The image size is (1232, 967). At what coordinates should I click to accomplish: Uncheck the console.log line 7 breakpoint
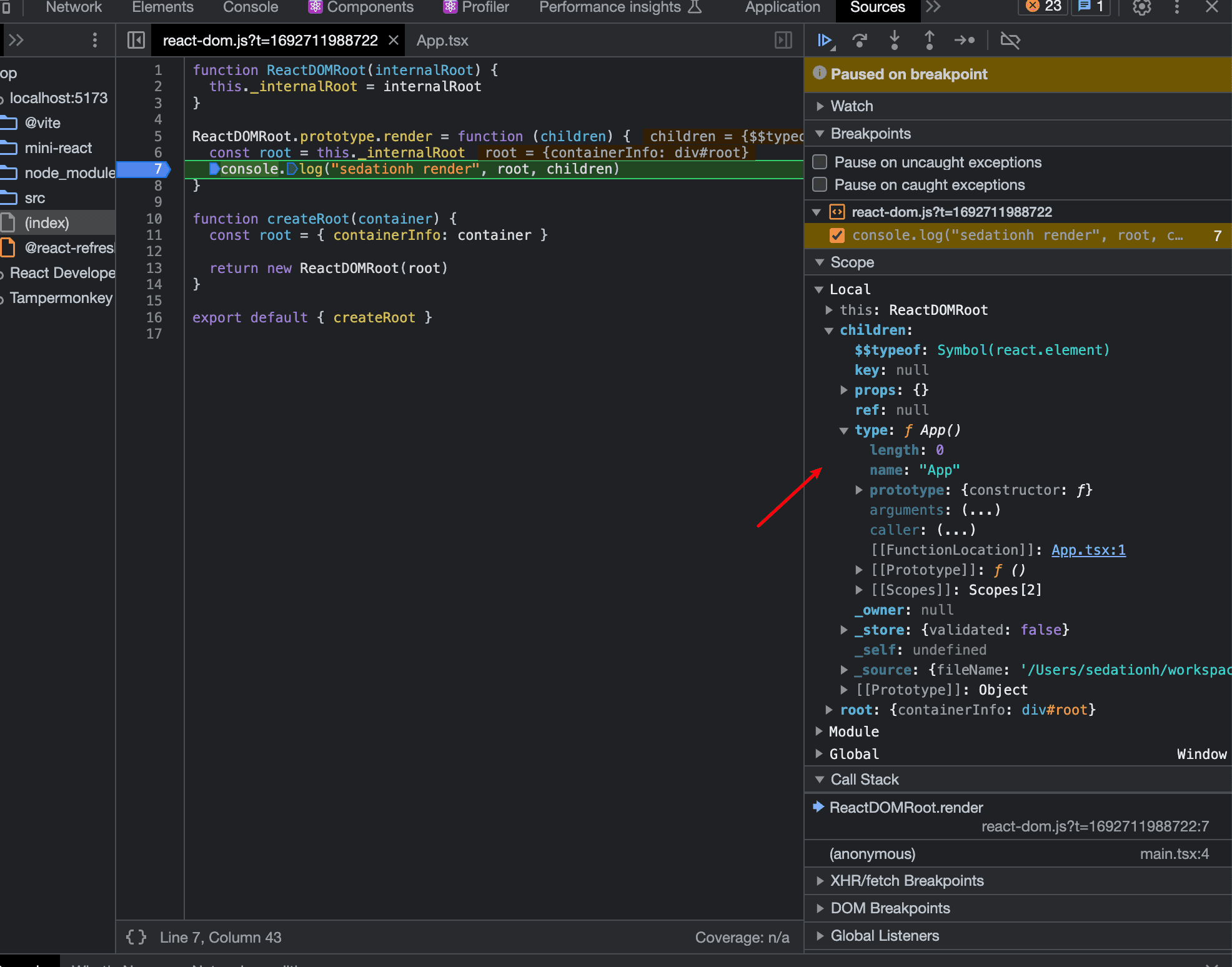point(837,236)
